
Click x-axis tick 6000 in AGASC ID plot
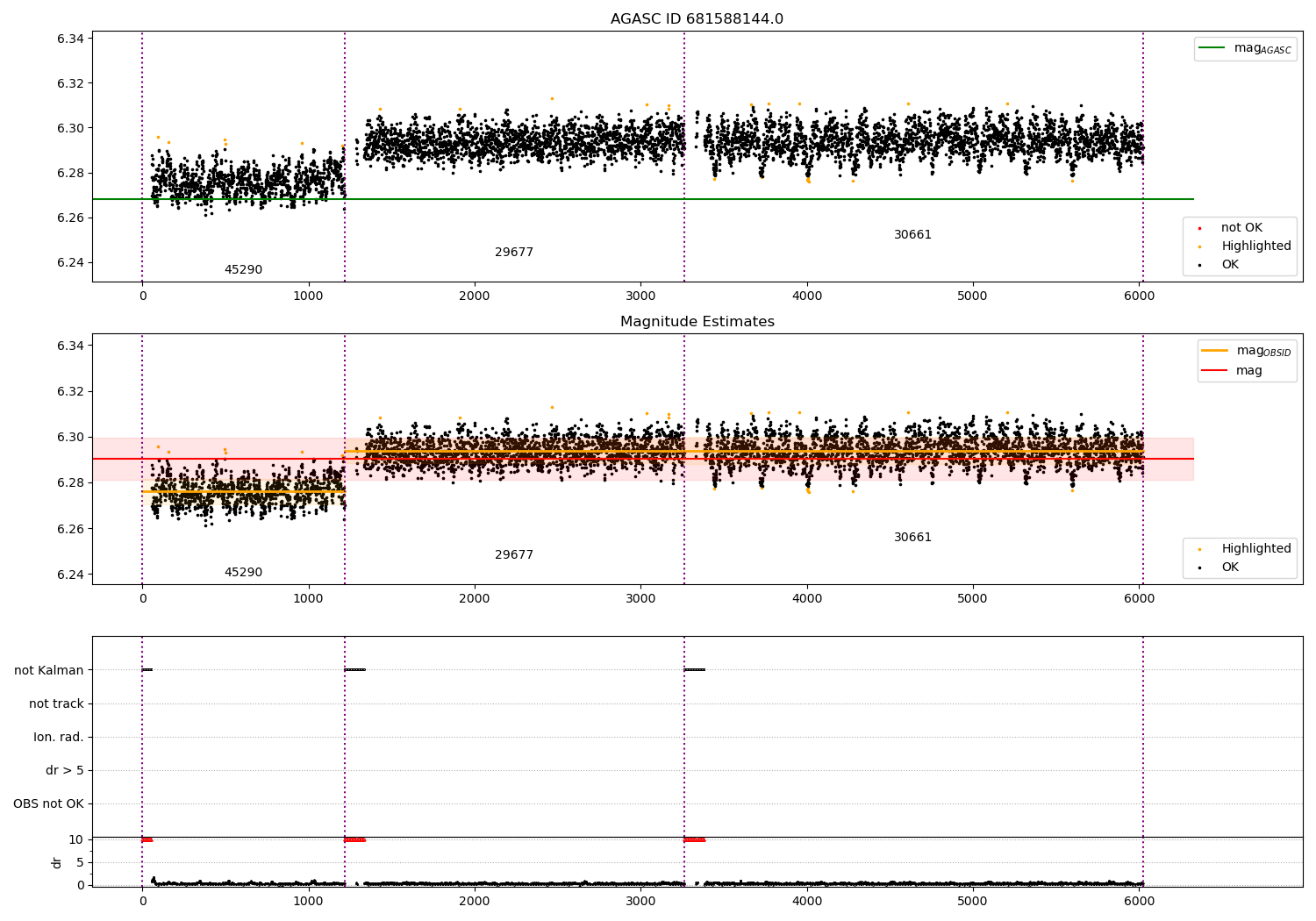pyautogui.click(x=1139, y=296)
